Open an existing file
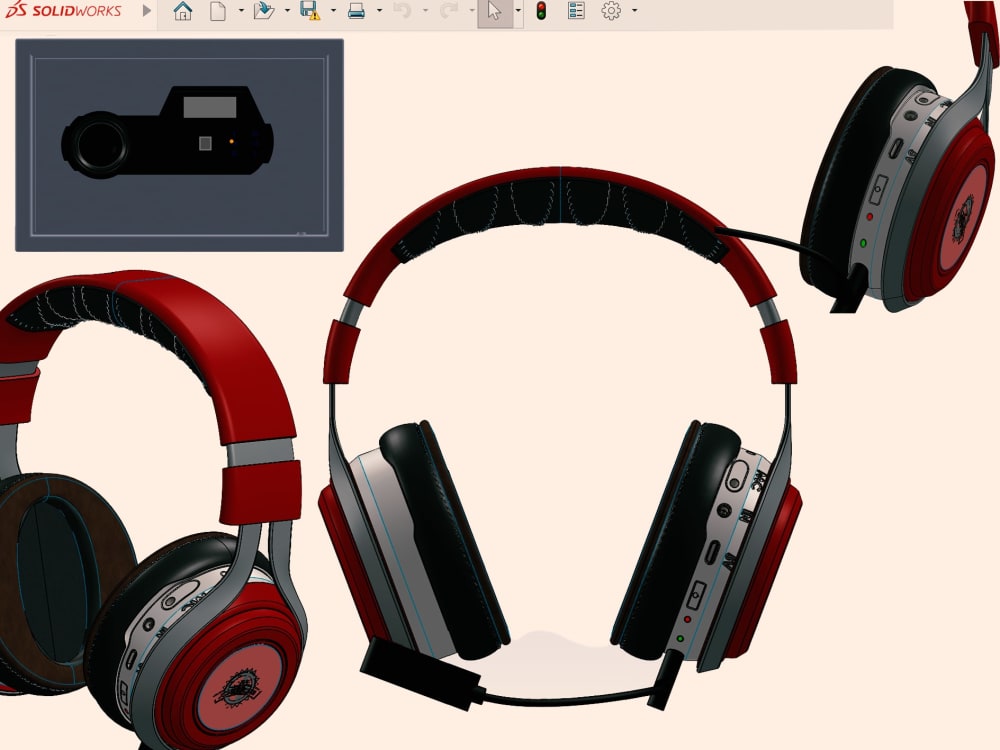The image size is (1000, 750). [263, 11]
